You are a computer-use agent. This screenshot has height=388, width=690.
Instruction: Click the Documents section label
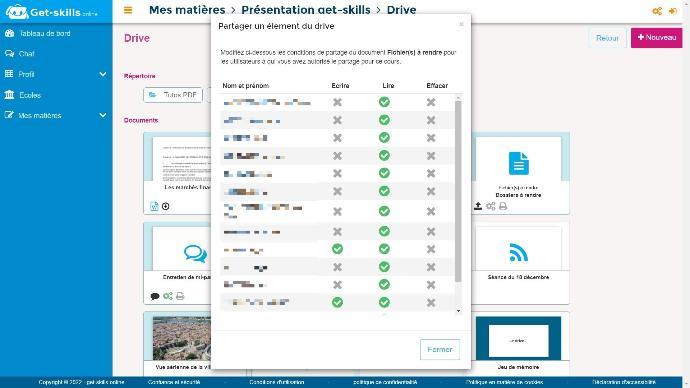click(141, 120)
